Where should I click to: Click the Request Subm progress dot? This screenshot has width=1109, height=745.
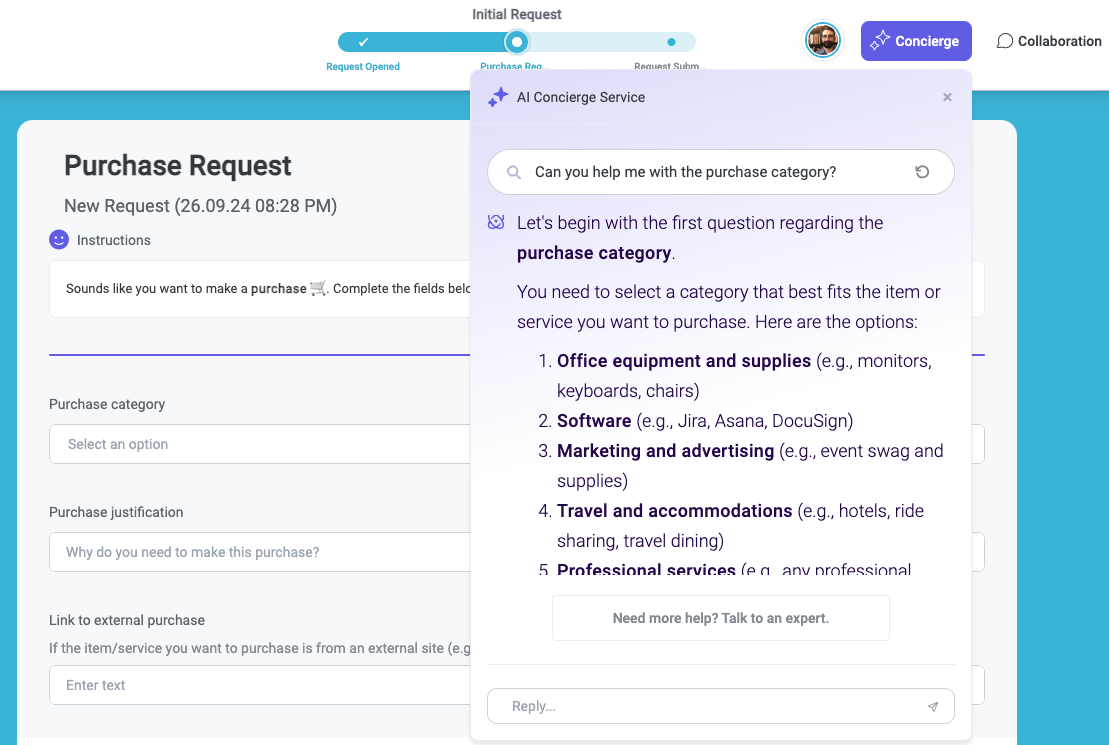point(670,42)
